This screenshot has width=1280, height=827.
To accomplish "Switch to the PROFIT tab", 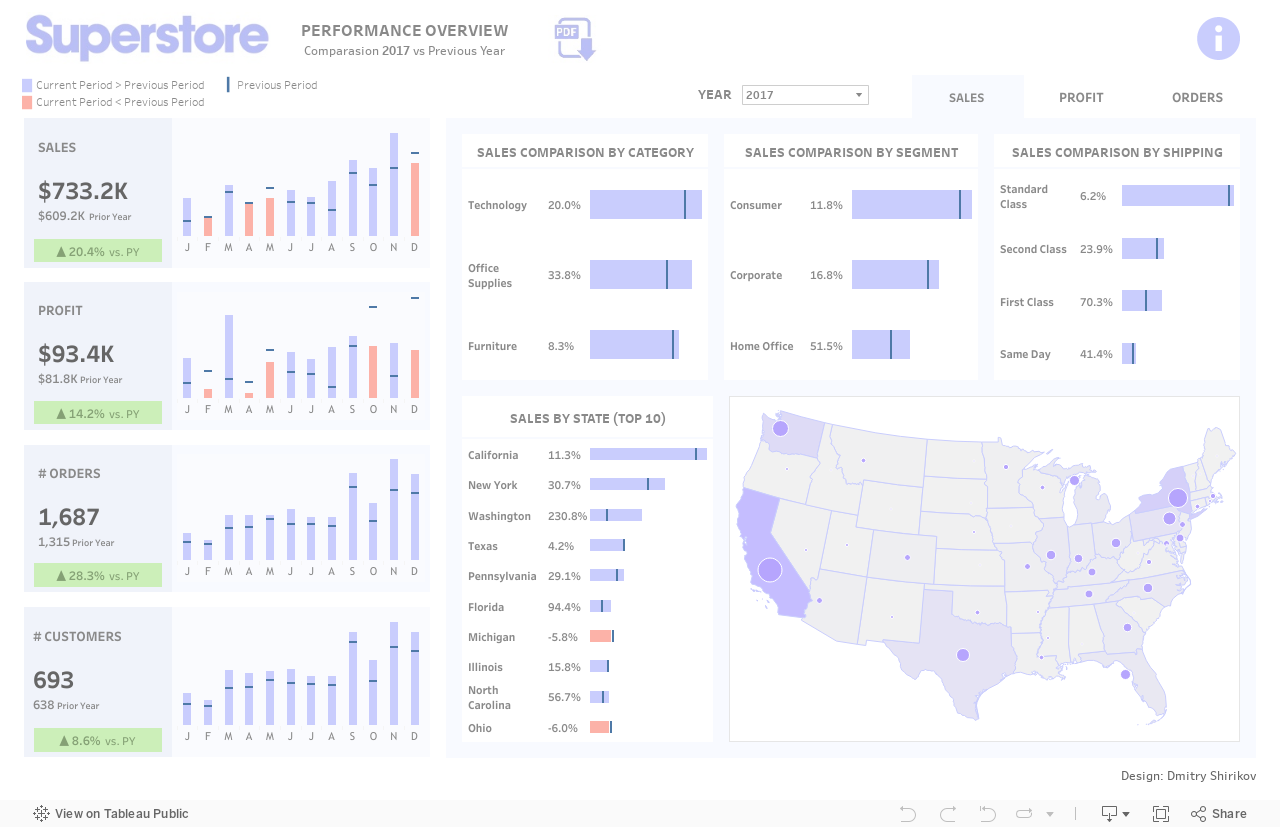I will [x=1081, y=98].
